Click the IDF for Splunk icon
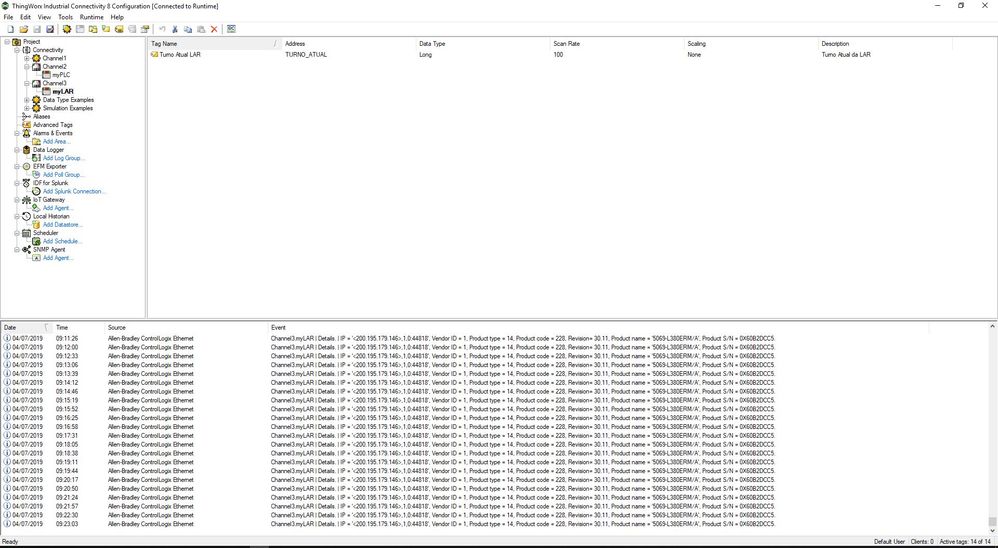The height and width of the screenshot is (548, 998). [26, 183]
